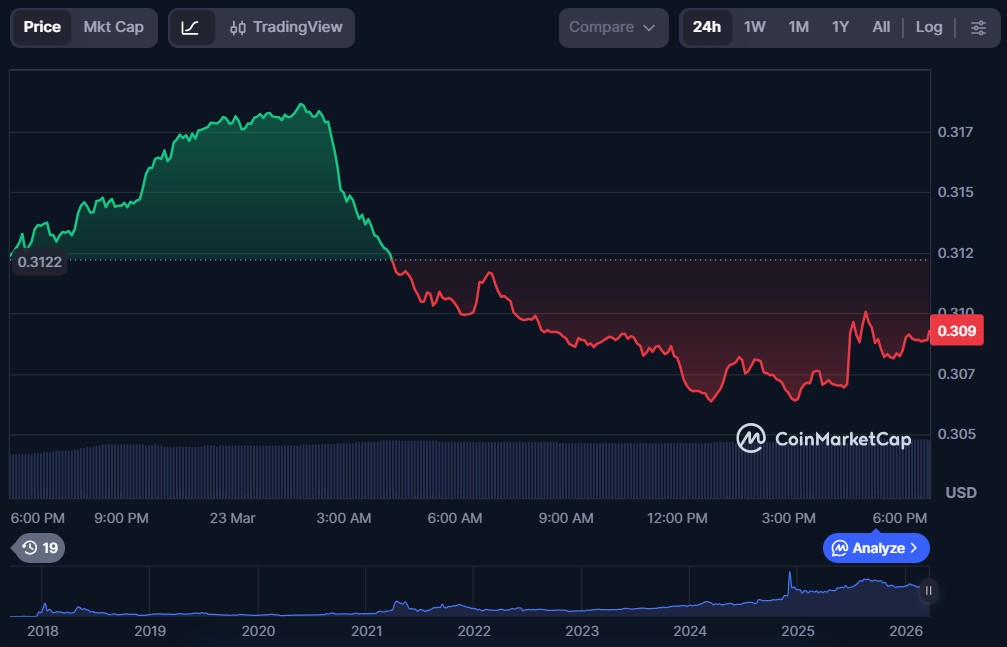Click the history clock icon badge
The image size is (1007, 647).
pos(40,547)
